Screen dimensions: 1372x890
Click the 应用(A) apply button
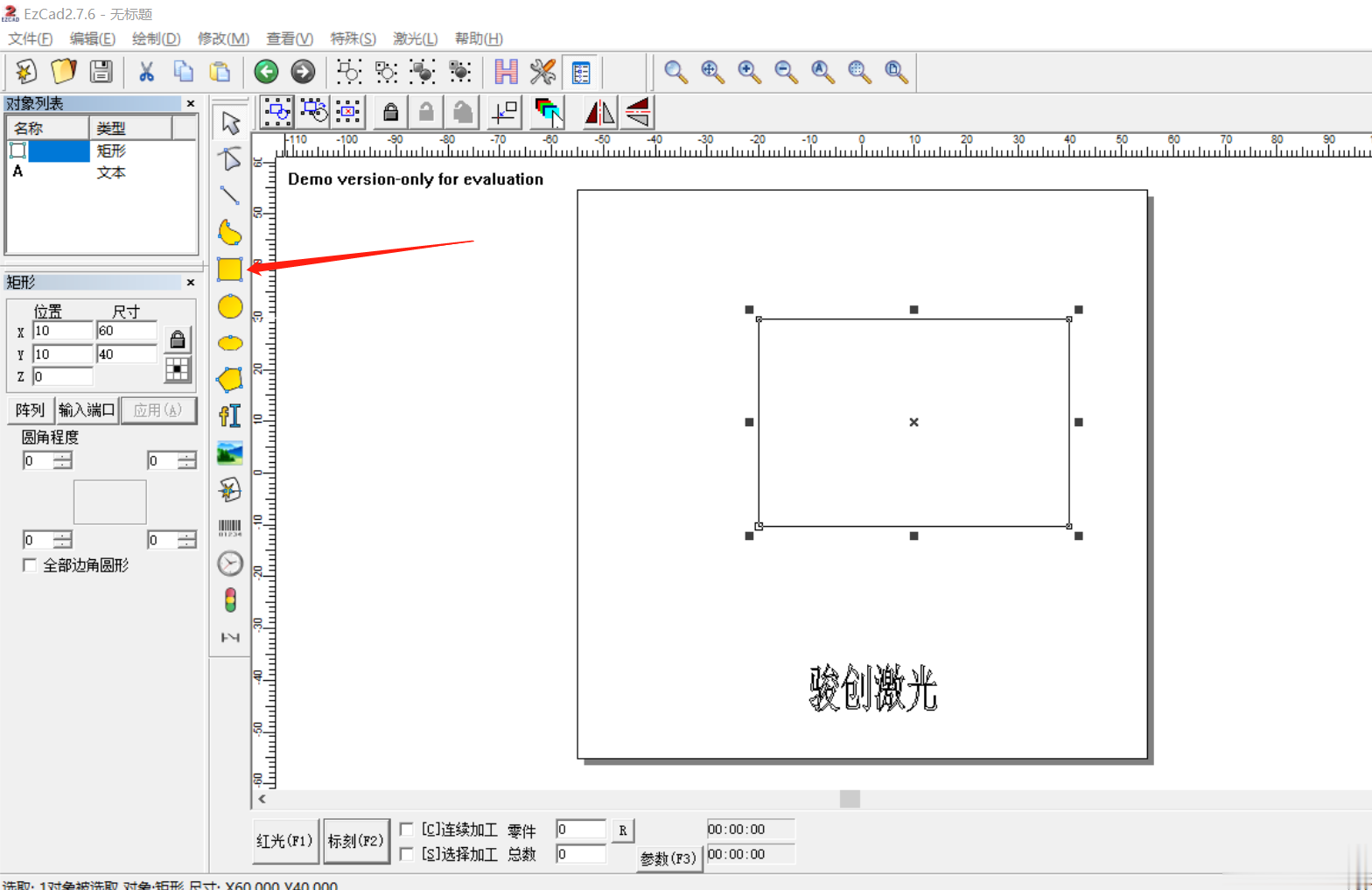(x=158, y=410)
